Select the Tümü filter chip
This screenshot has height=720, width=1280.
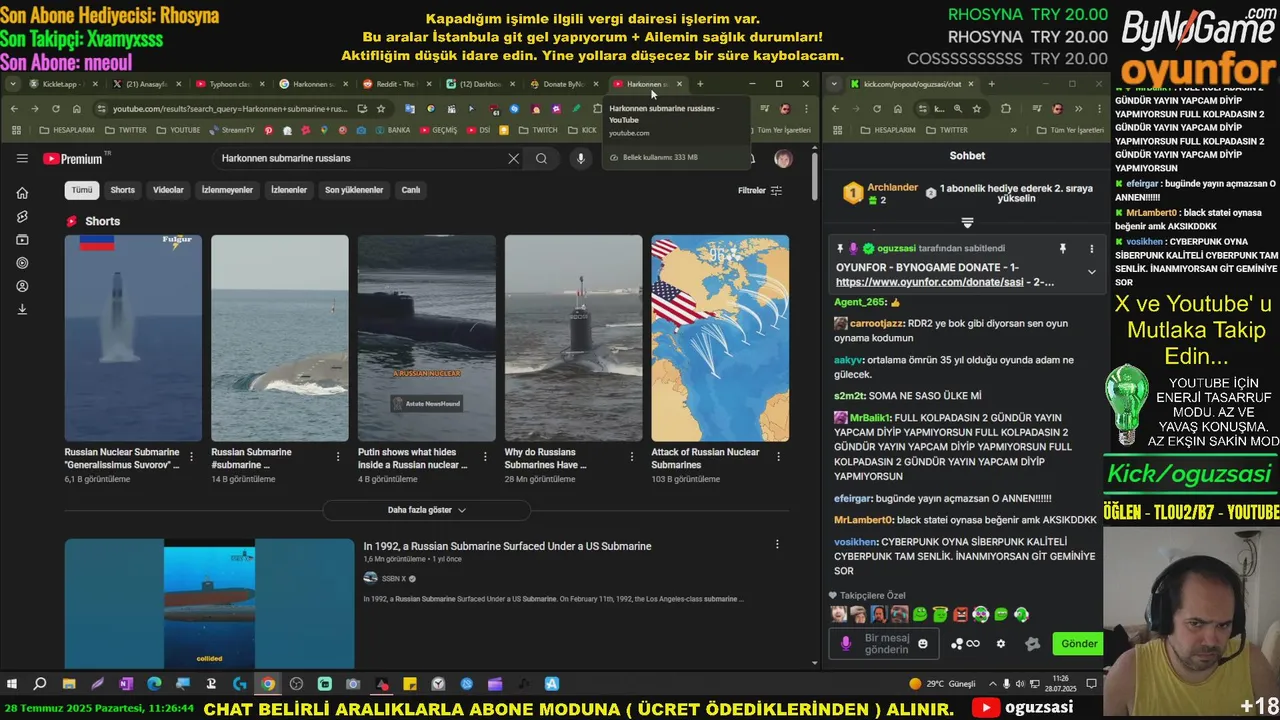click(82, 190)
